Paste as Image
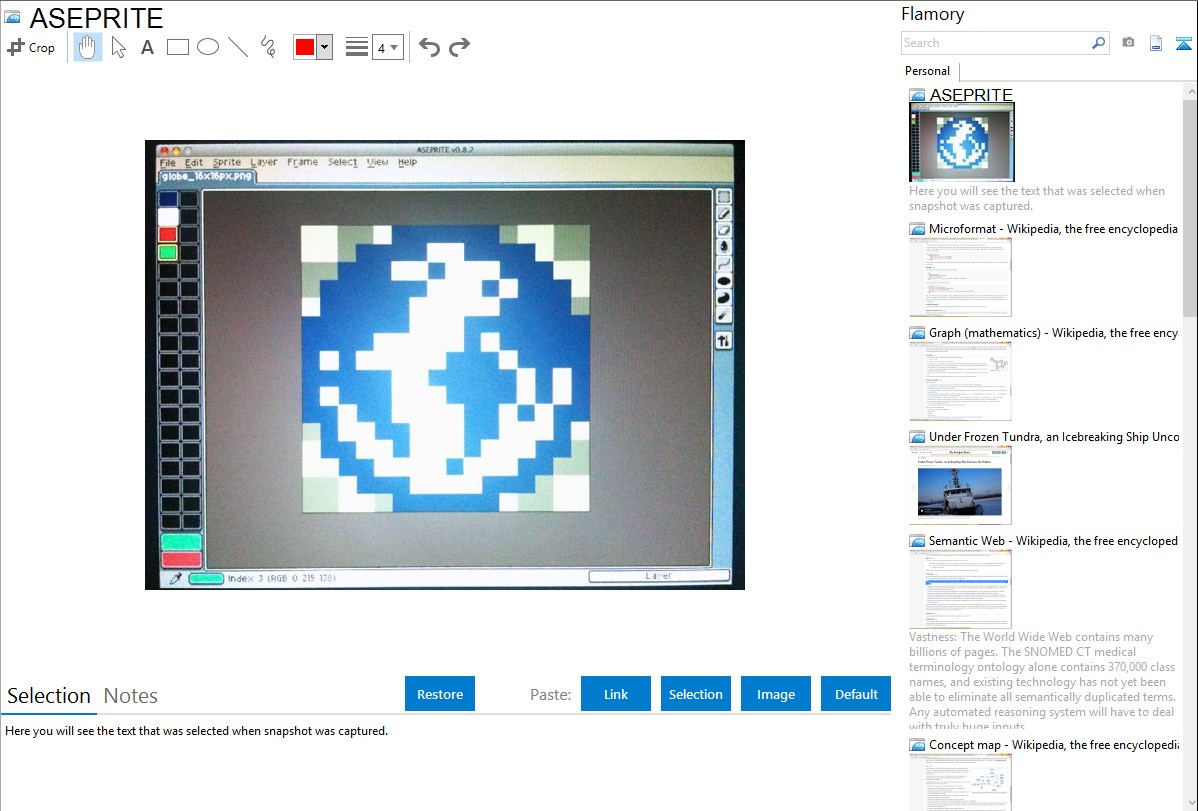Image resolution: width=1198 pixels, height=811 pixels. [x=775, y=693]
